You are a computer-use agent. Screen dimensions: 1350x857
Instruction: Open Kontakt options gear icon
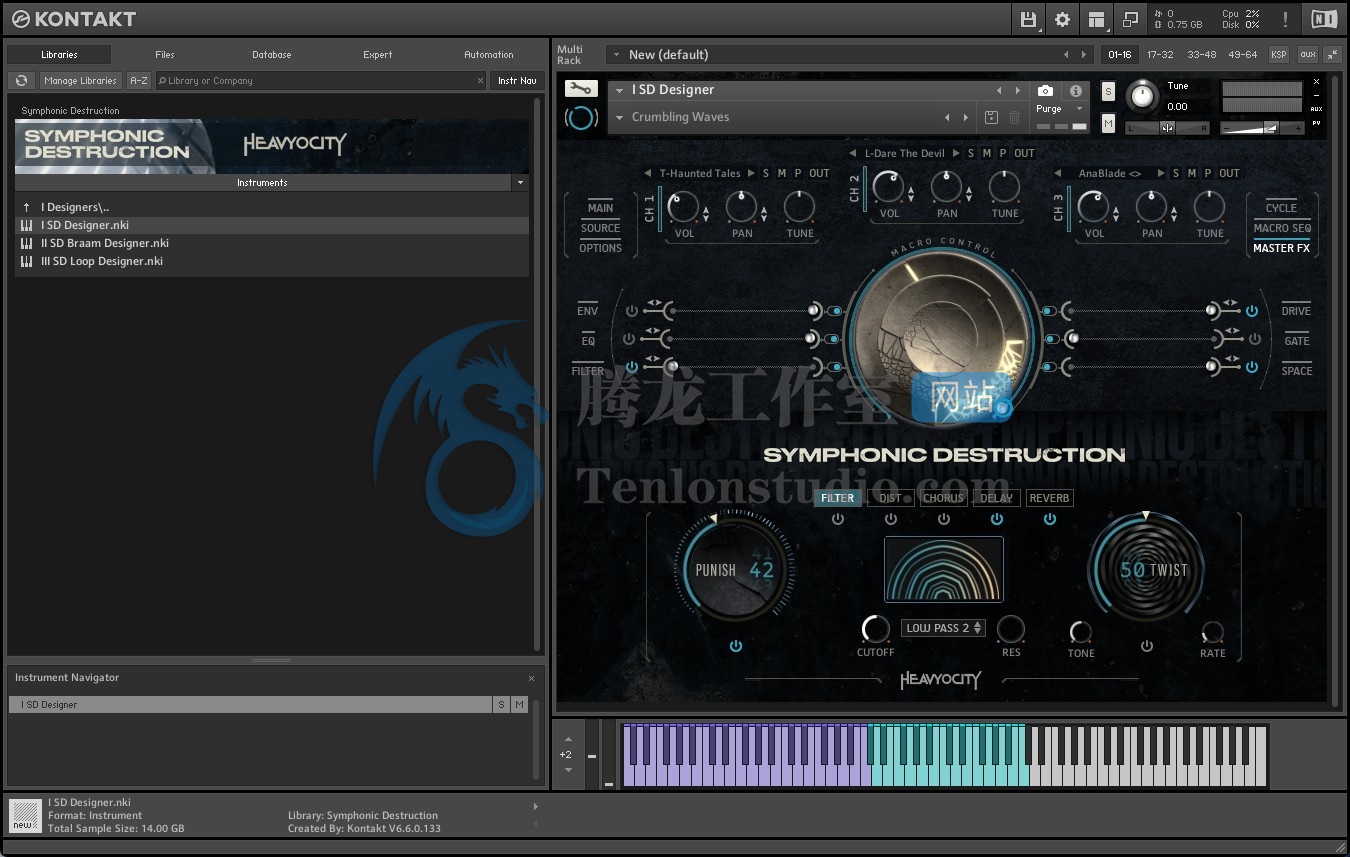(1062, 19)
